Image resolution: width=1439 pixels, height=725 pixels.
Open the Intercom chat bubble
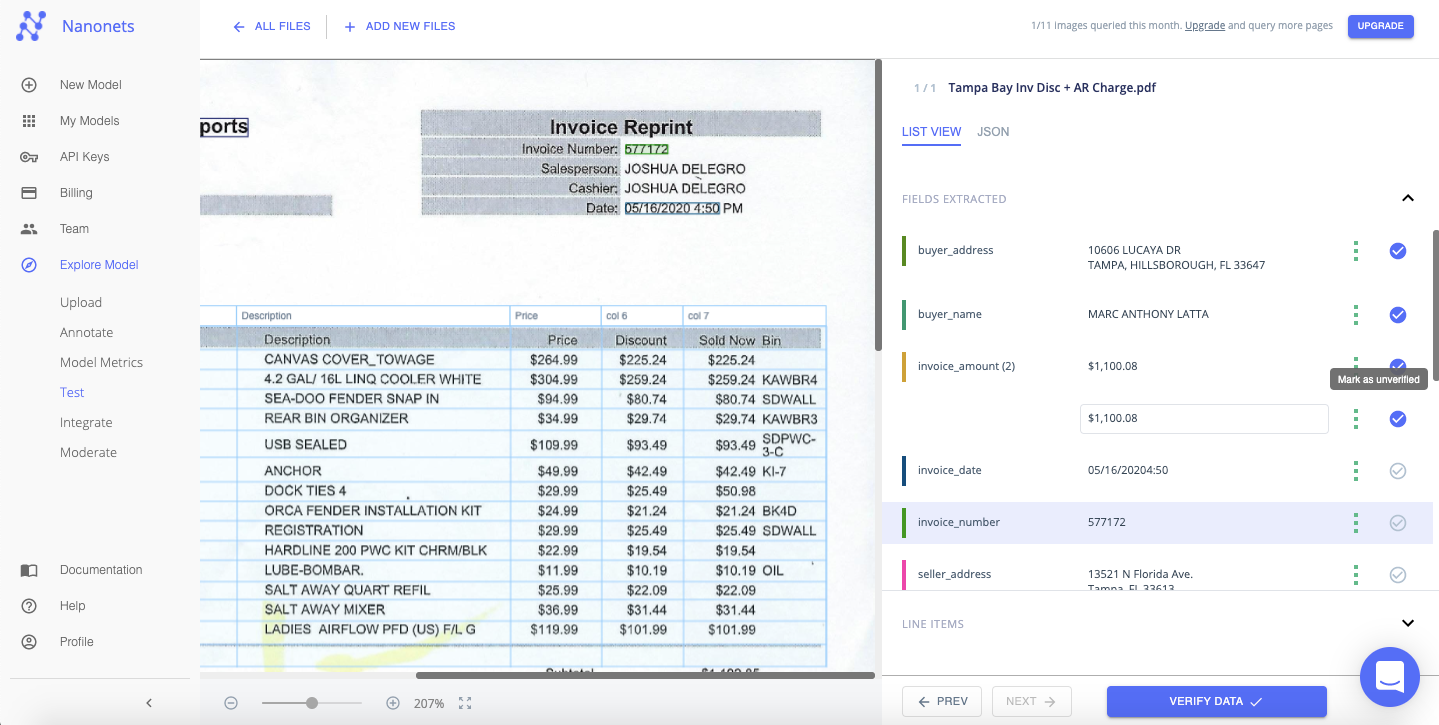[1389, 677]
